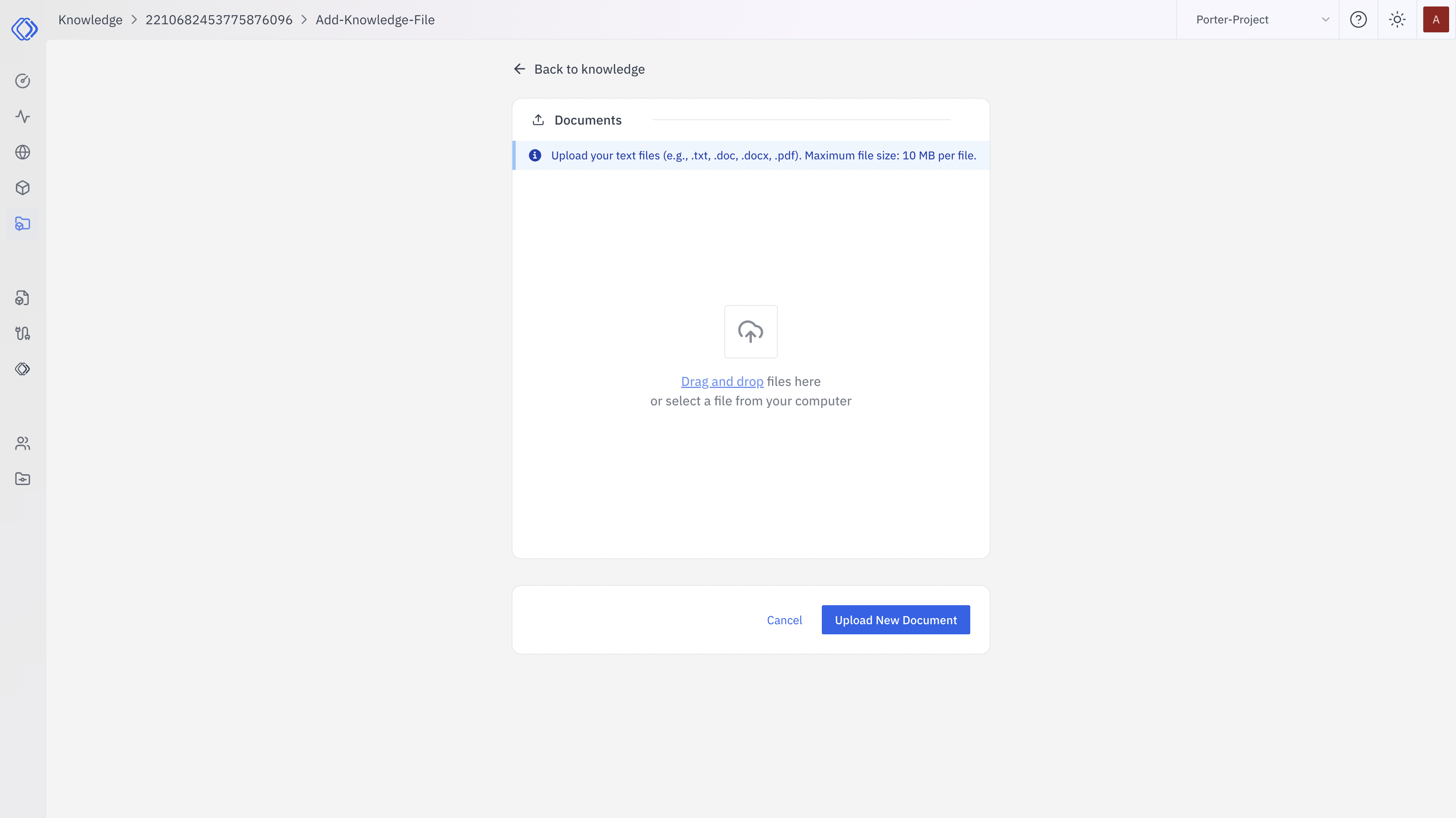Click the Drag and drop link
Image resolution: width=1456 pixels, height=818 pixels.
coord(722,381)
